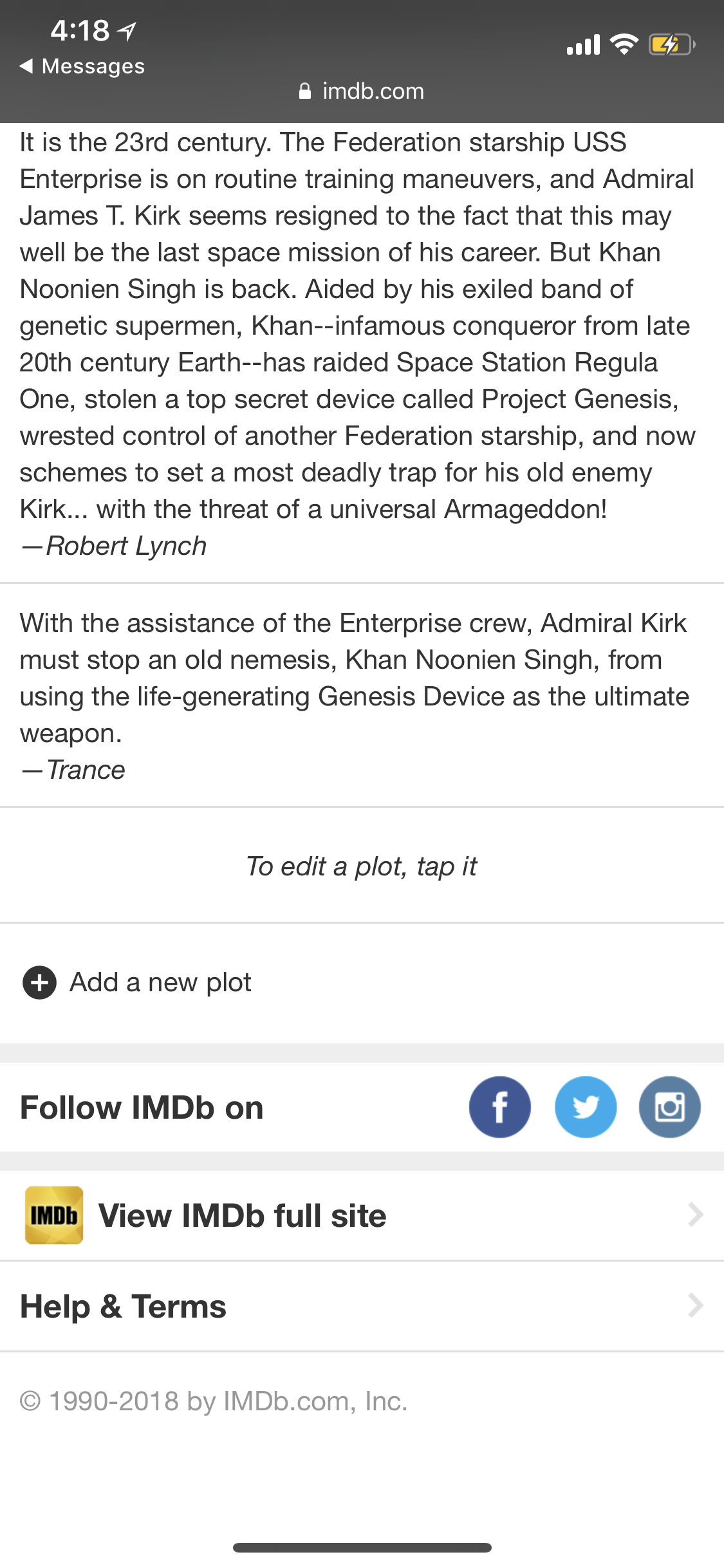Tap the plus icon for a new plot
This screenshot has width=724, height=1568.
click(x=39, y=983)
